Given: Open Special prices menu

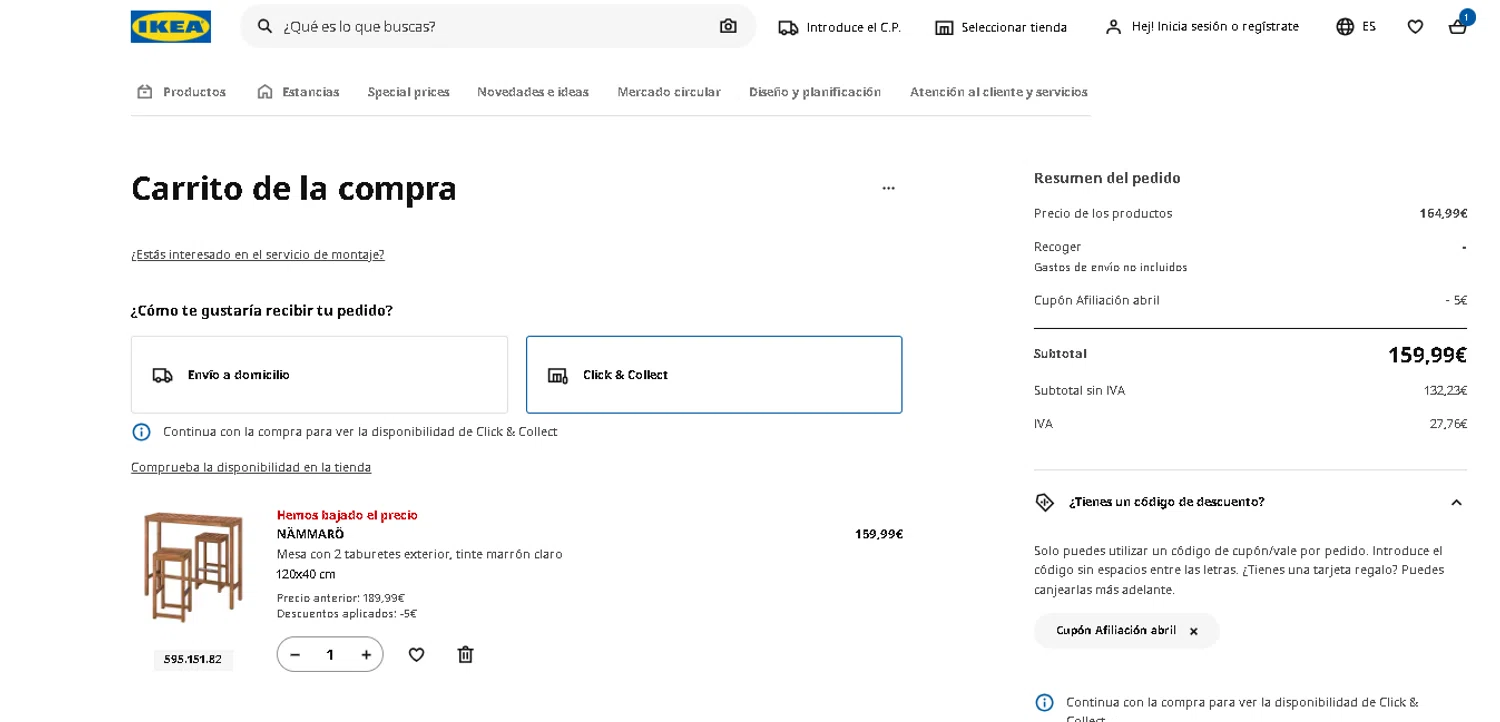Looking at the screenshot, I should [408, 92].
